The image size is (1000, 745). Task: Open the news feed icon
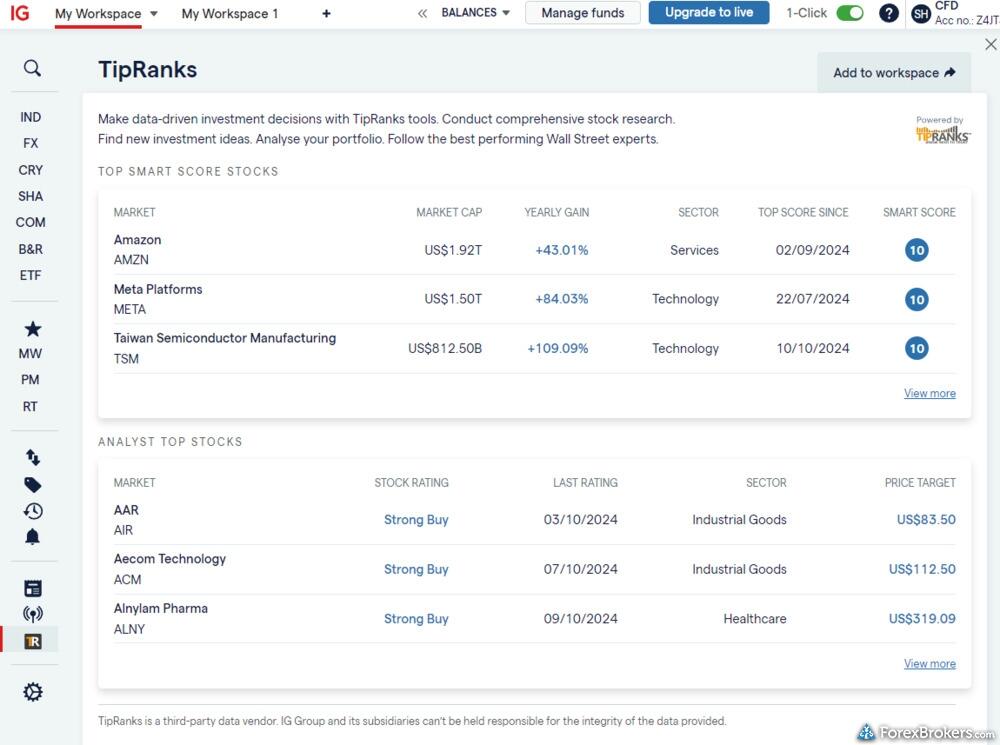click(32, 588)
